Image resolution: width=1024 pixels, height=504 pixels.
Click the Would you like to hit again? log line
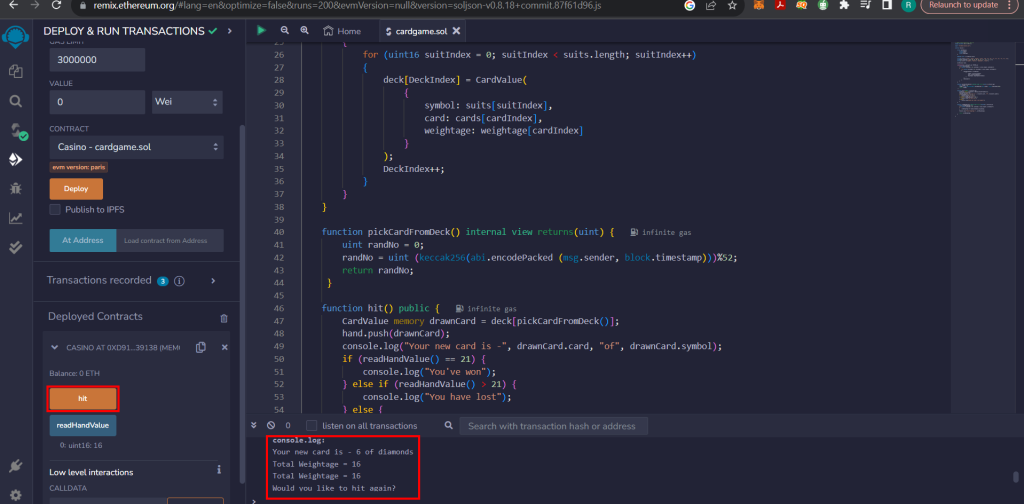coord(334,488)
